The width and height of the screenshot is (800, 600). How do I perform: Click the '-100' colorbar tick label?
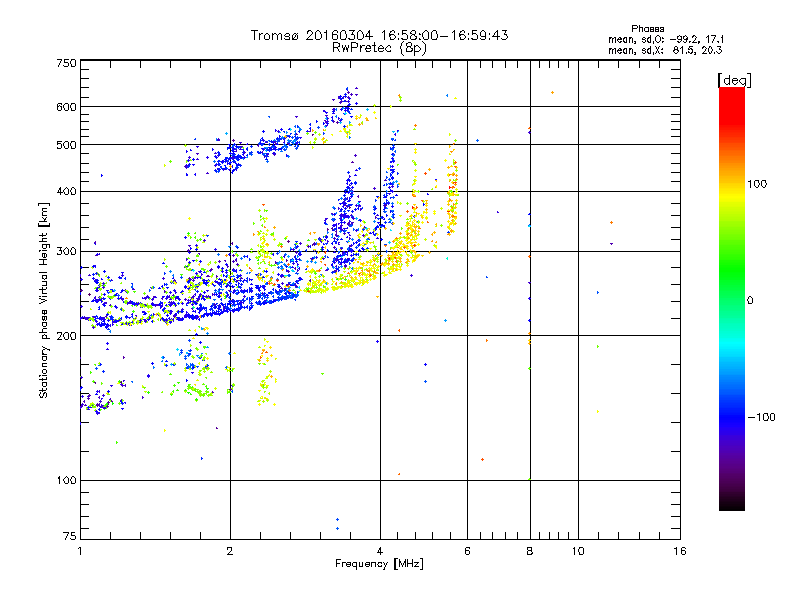(x=762, y=417)
